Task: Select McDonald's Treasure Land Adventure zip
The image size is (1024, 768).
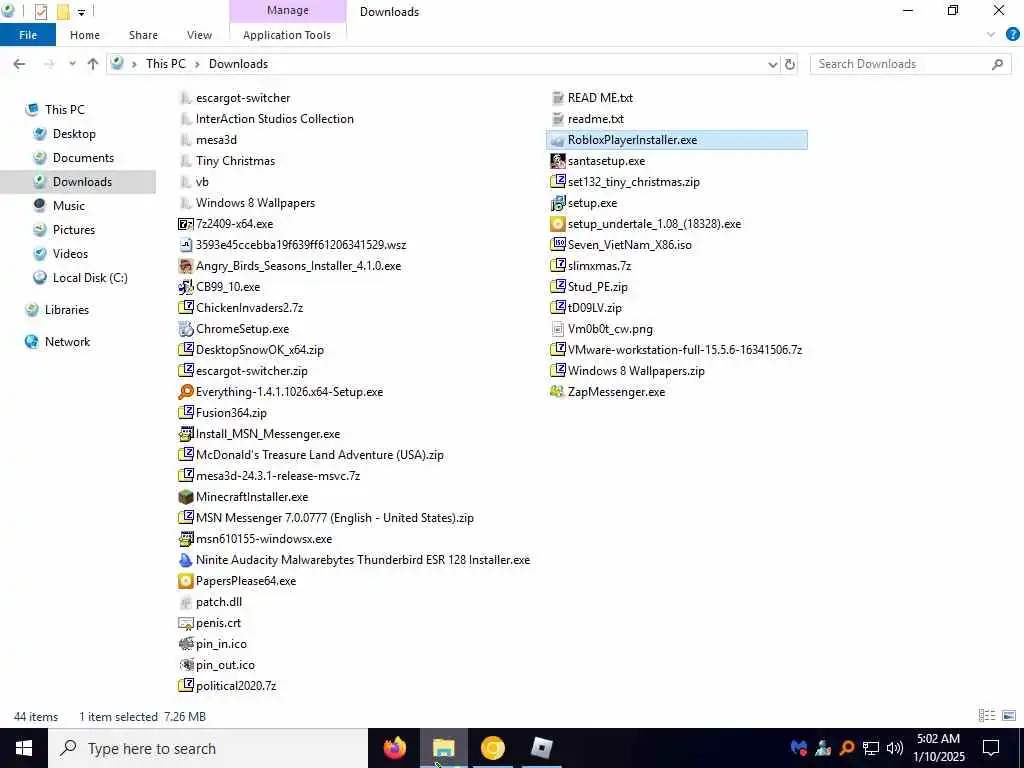Action: 311,455
